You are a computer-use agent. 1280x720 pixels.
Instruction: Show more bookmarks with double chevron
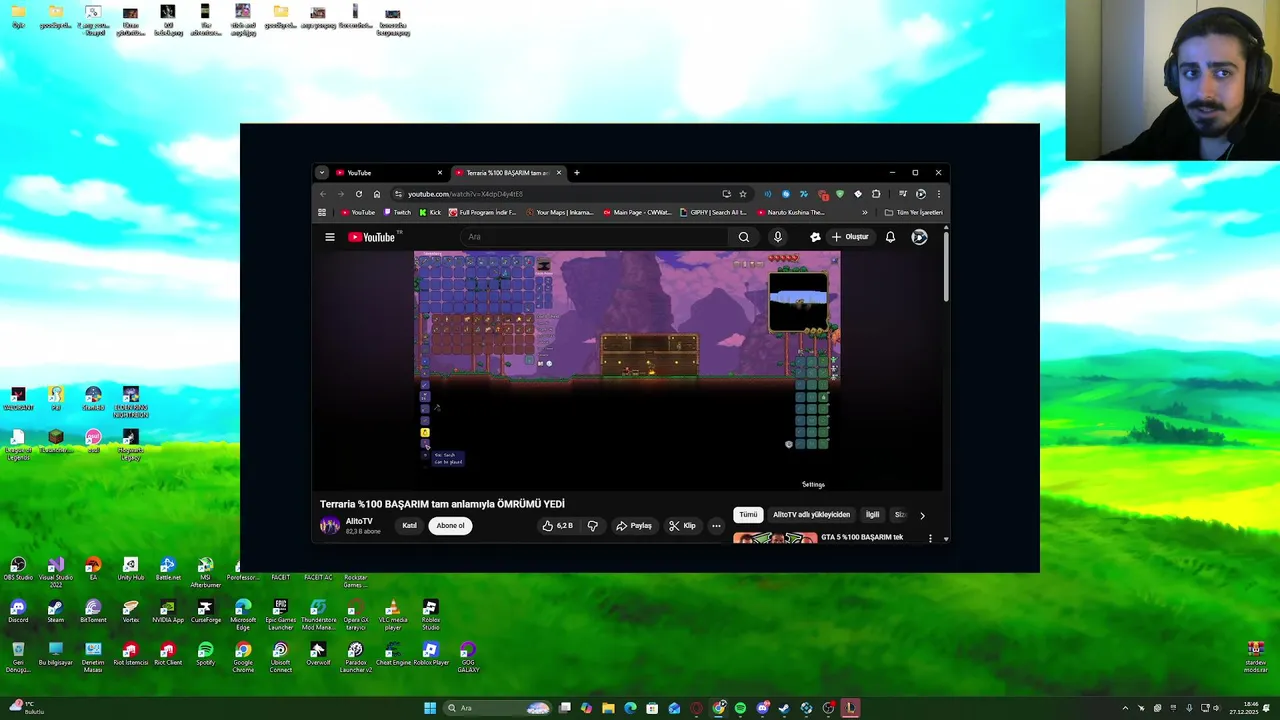pyautogui.click(x=865, y=212)
